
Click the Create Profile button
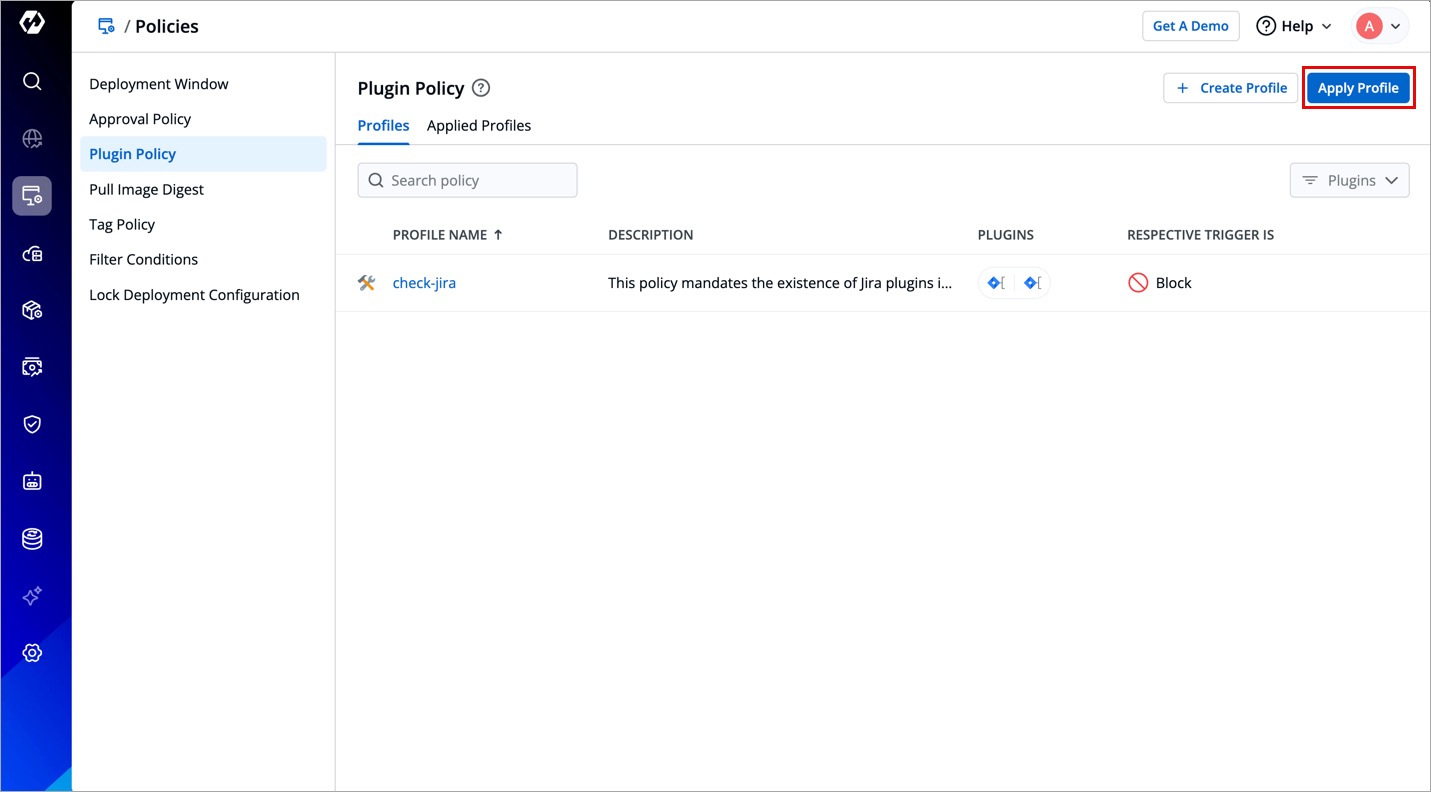pyautogui.click(x=1230, y=88)
